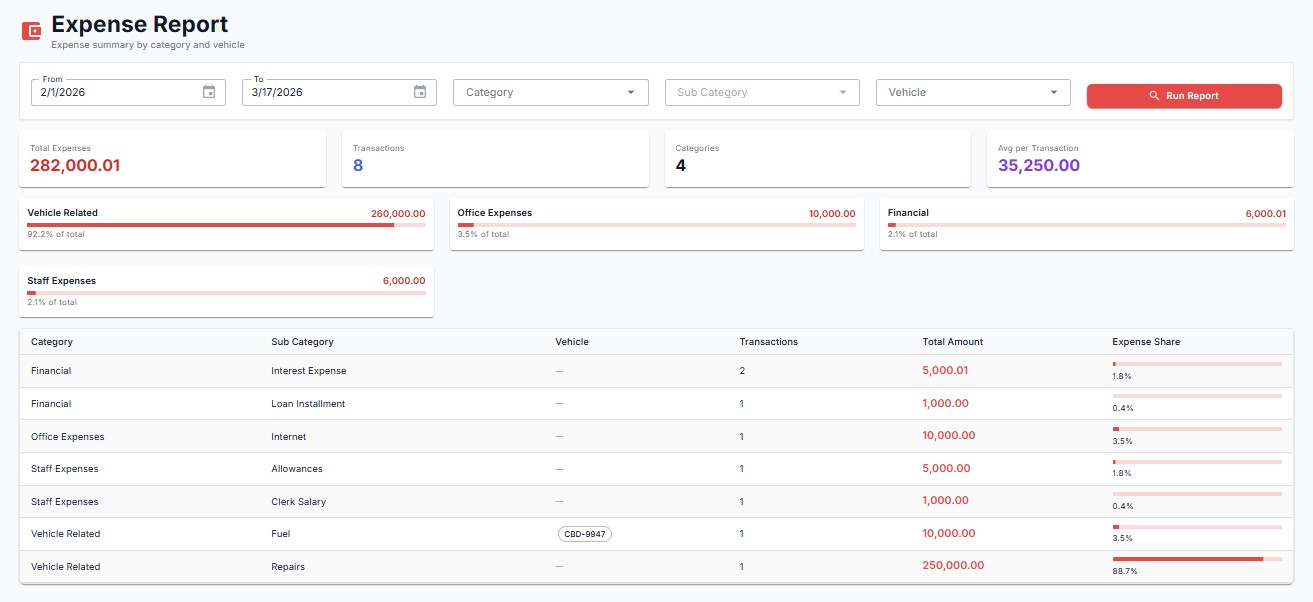Click the Repairs expense share progress bar
The width and height of the screenshot is (1313, 602).
click(1198, 561)
